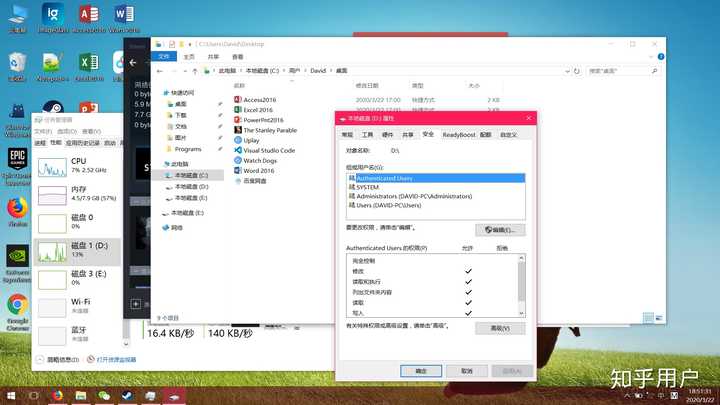Open Access desktop shortcut icon
Image resolution: width=720 pixels, height=405 pixels.
click(x=89, y=18)
